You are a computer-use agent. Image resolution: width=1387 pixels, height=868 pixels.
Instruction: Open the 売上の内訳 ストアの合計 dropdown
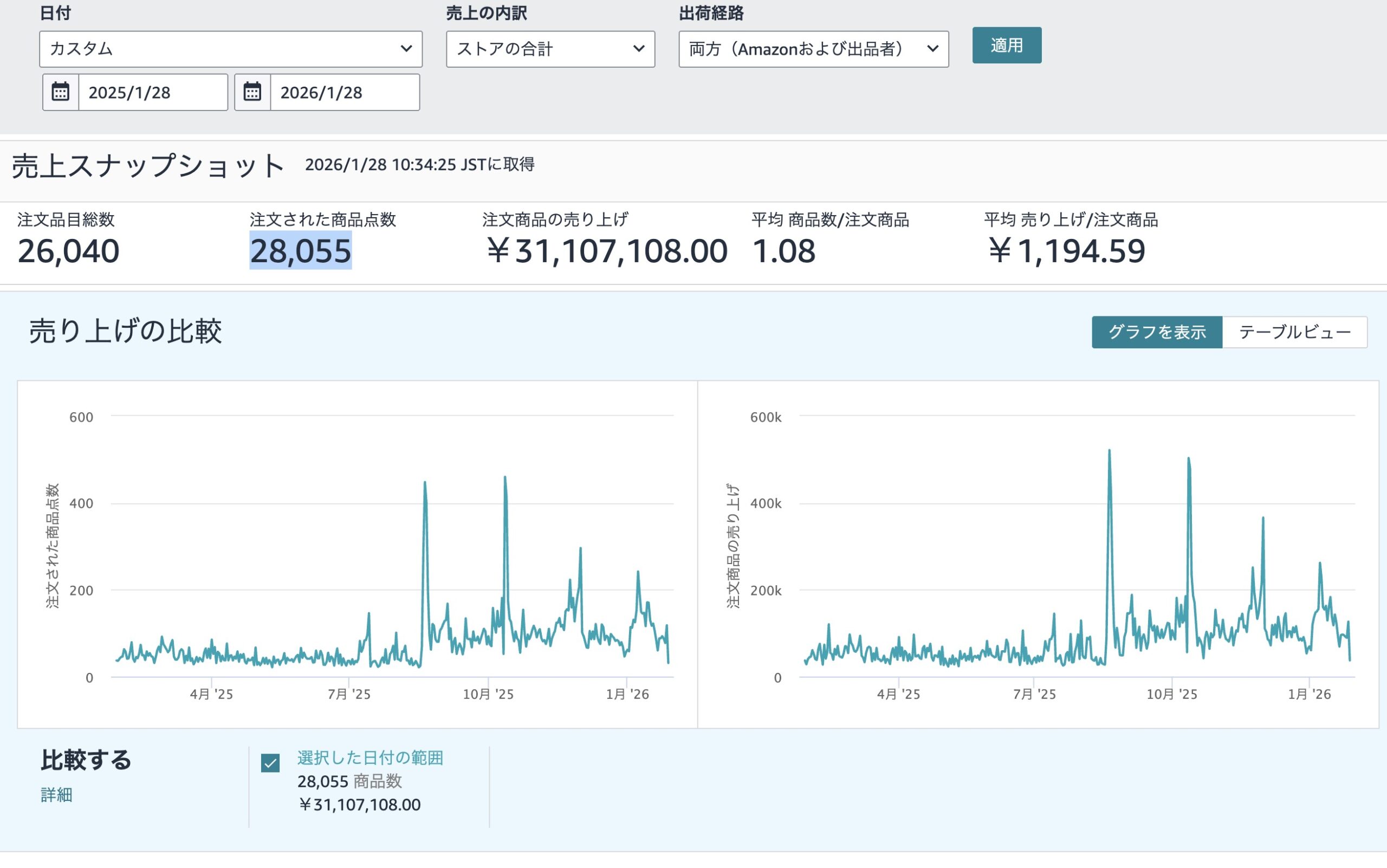549,49
